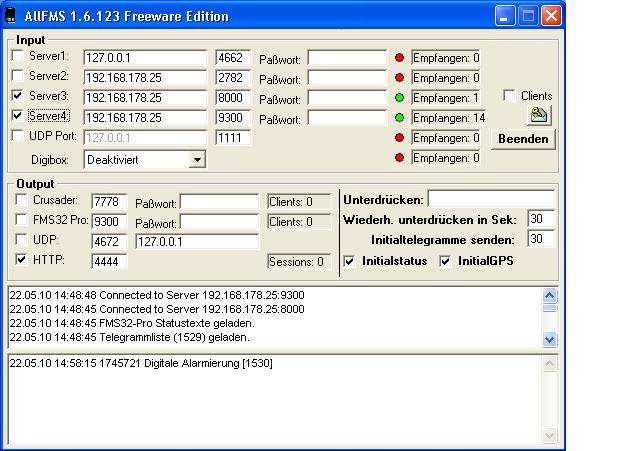Click the FMS32 Pro Paßwort field
The image size is (639, 451).
pos(219,221)
